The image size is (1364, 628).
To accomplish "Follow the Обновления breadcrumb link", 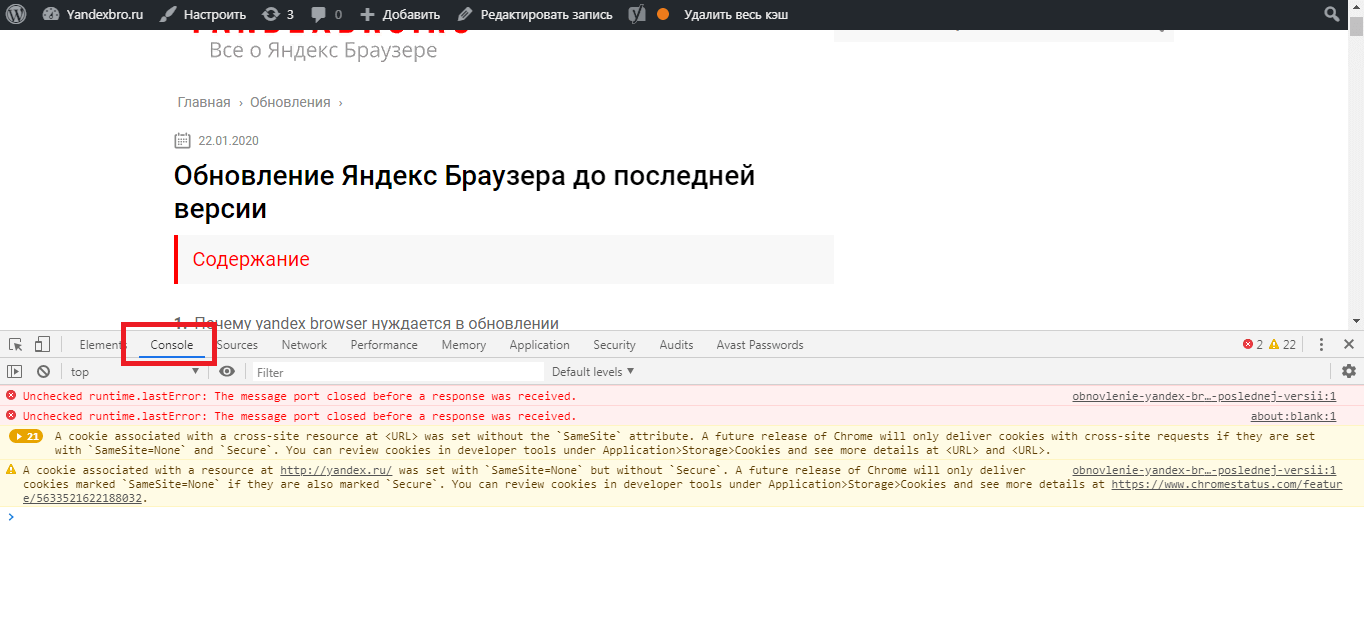I will tap(290, 102).
